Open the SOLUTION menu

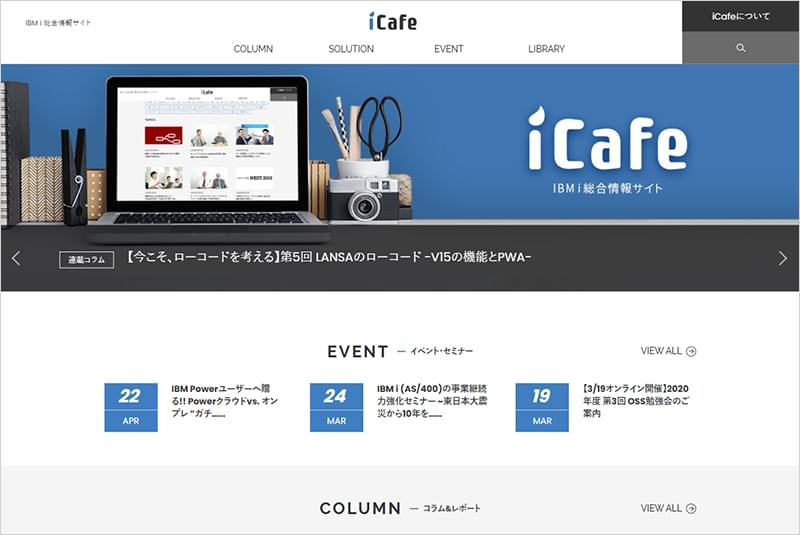point(351,49)
